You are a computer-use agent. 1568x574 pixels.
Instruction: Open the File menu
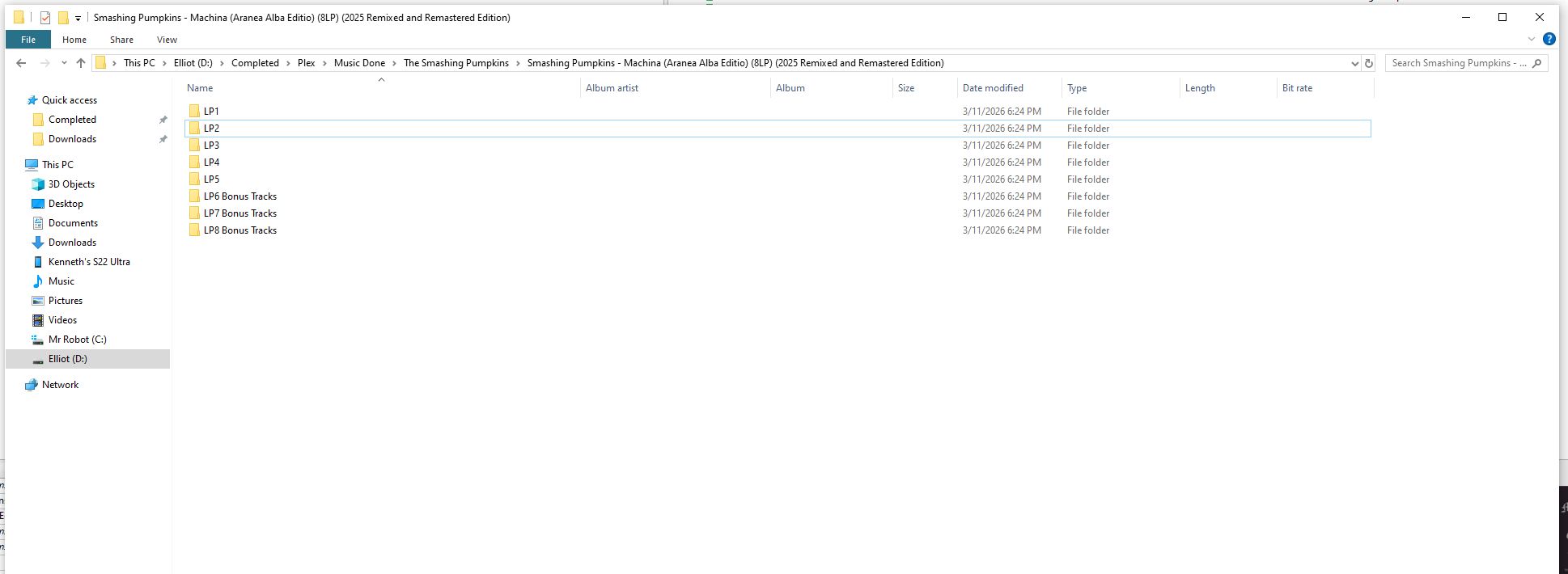[28, 40]
